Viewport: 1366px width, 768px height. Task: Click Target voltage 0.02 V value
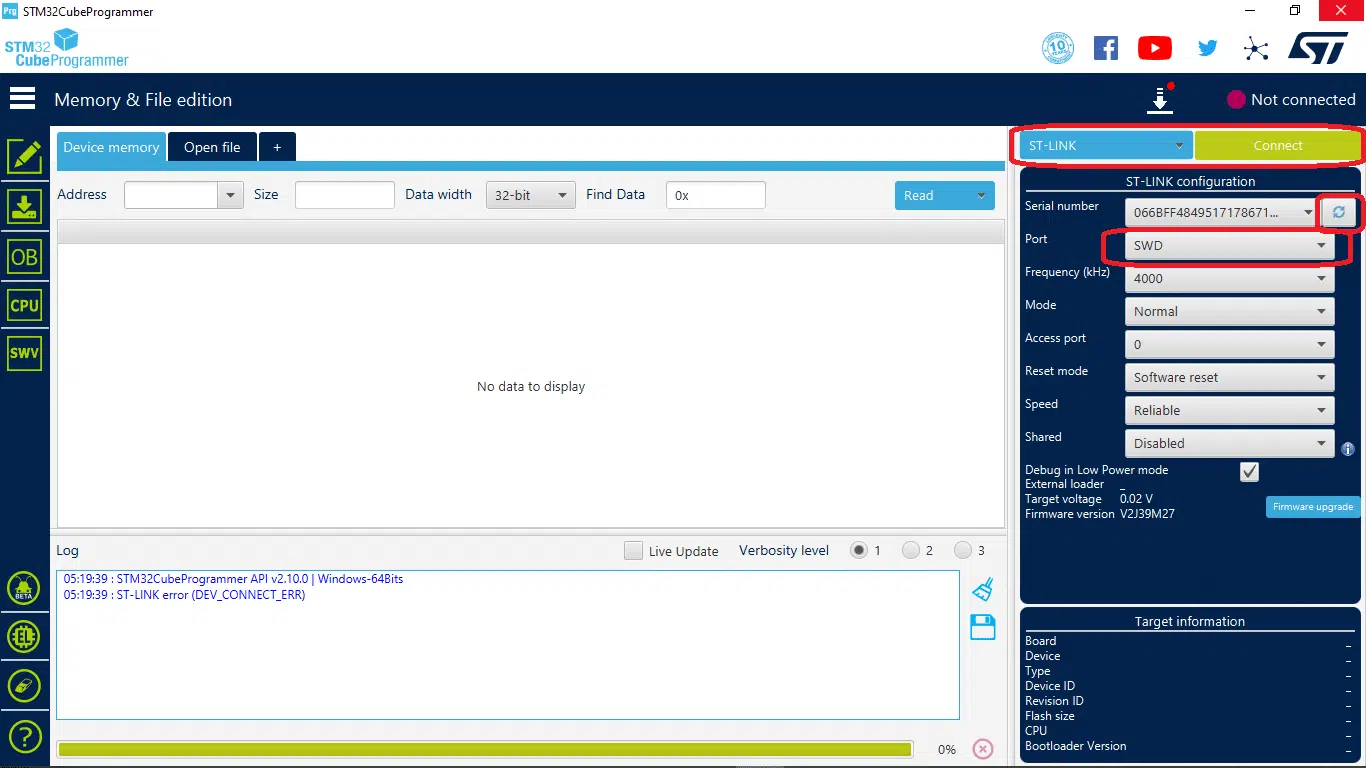coord(1136,499)
